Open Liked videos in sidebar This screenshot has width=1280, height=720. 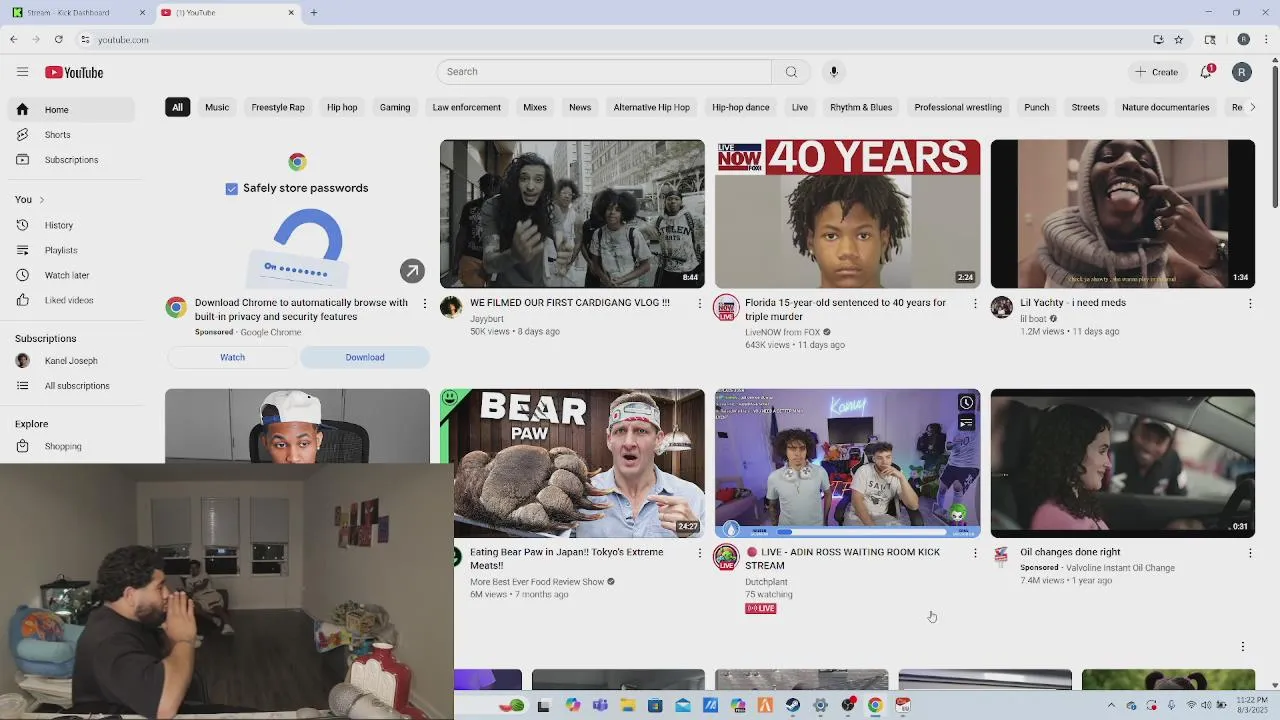pos(70,300)
